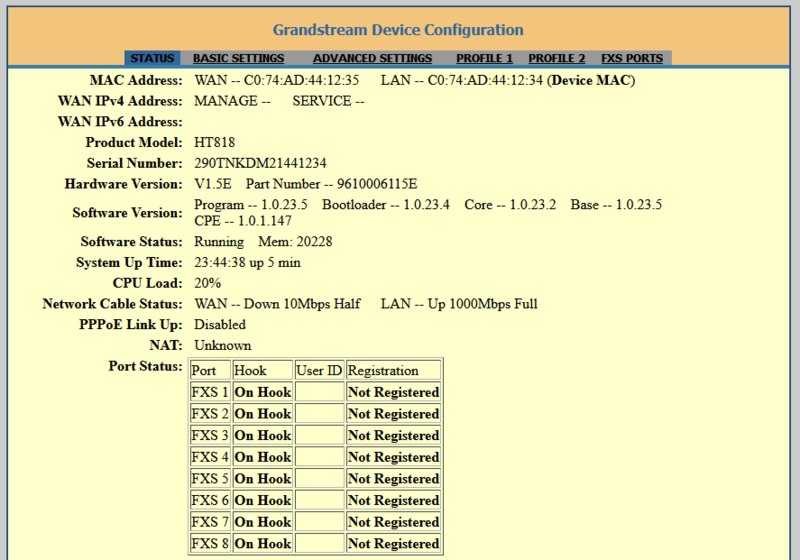The width and height of the screenshot is (800, 560).
Task: Click On Hook status for FXS 1
Action: click(263, 392)
